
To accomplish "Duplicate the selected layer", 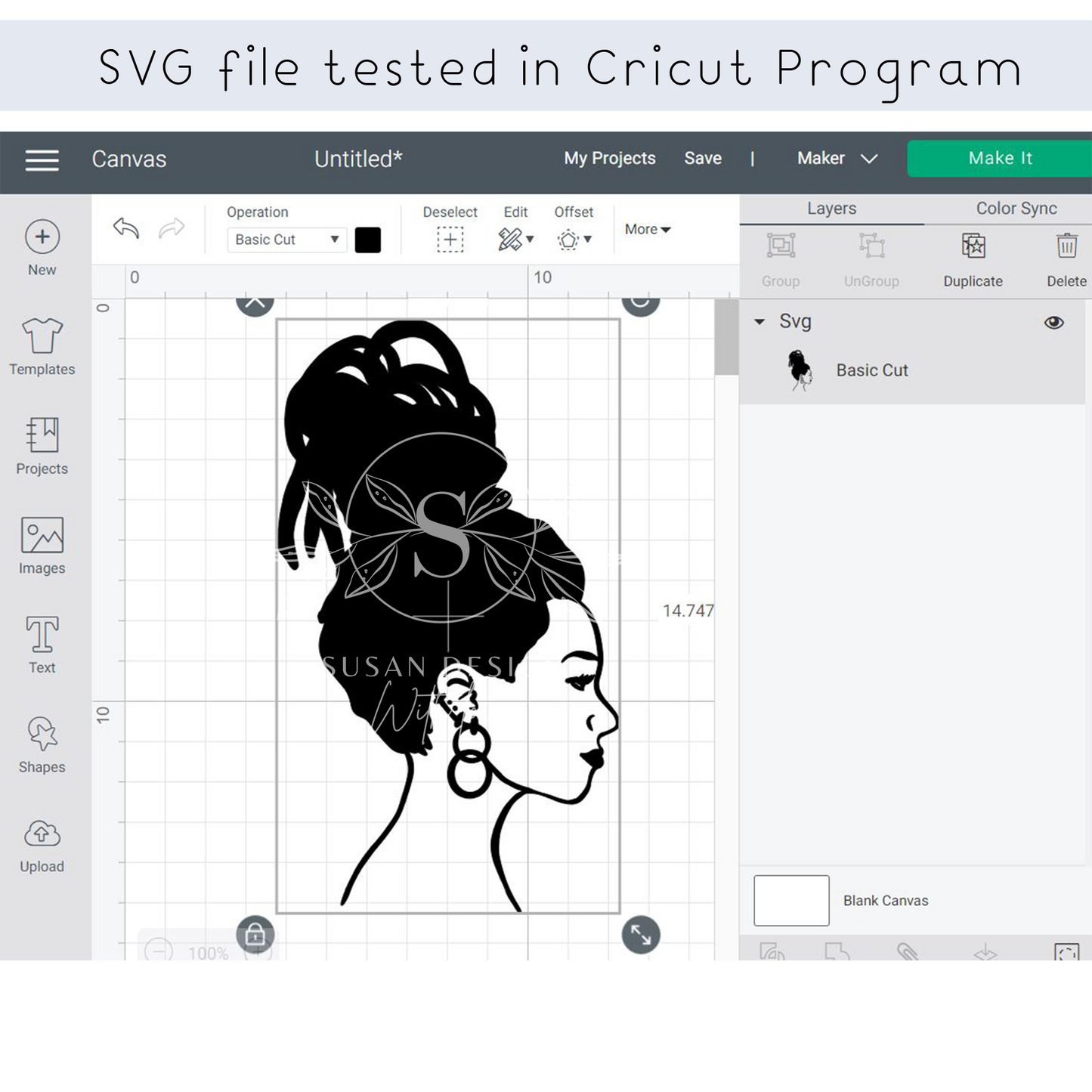I will [973, 246].
